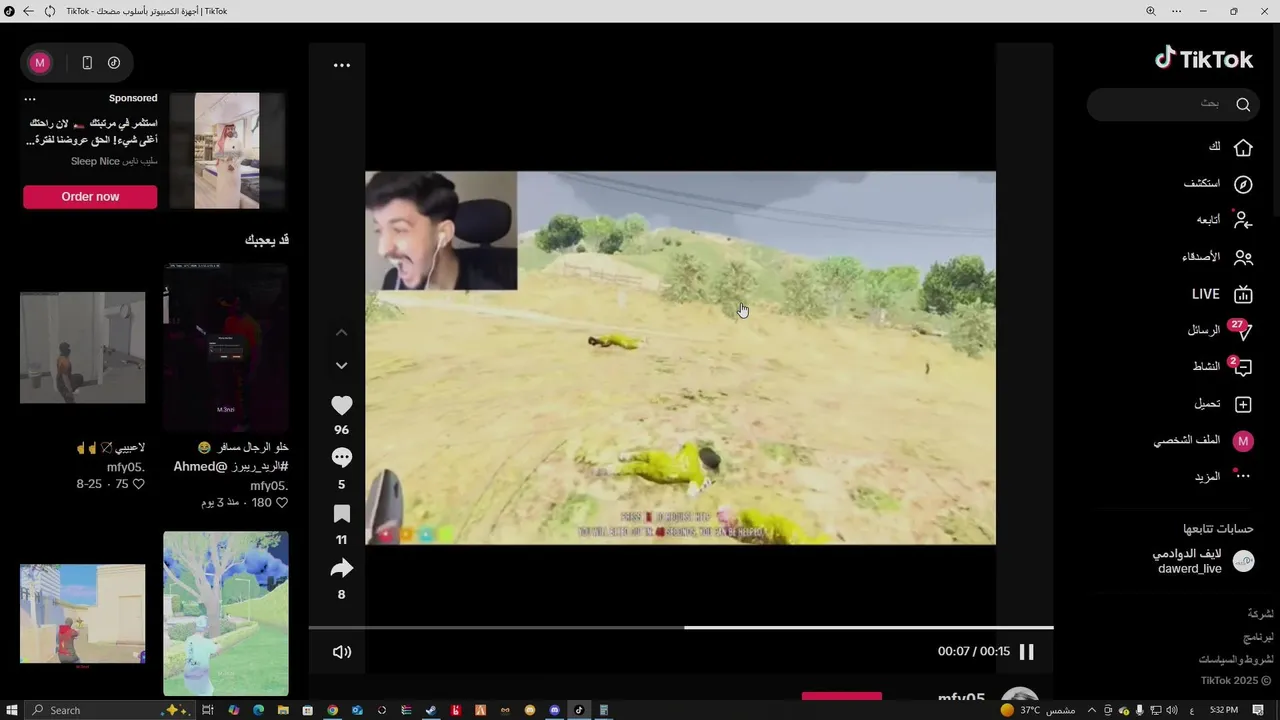The width and height of the screenshot is (1280, 720).
Task: Open three-dot options above the video
Action: (x=342, y=65)
